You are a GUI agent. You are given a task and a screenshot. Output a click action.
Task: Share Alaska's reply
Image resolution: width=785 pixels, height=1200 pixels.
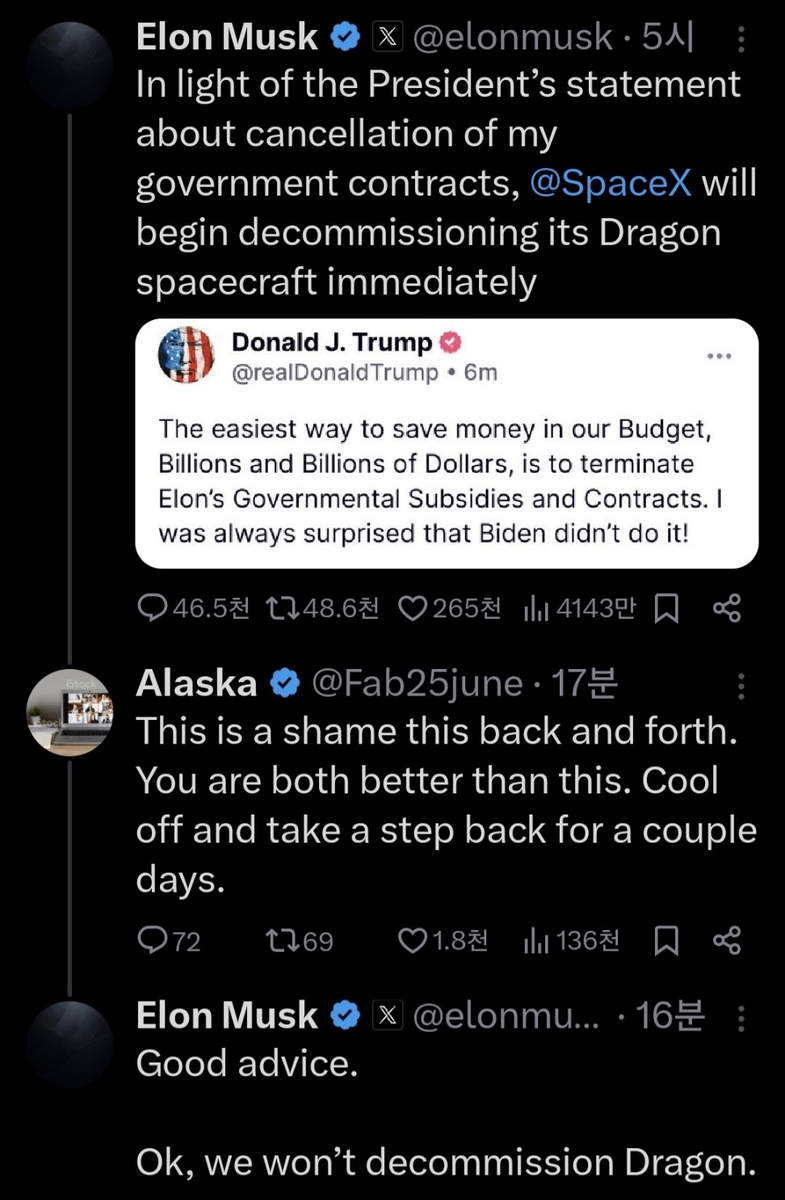(x=727, y=940)
